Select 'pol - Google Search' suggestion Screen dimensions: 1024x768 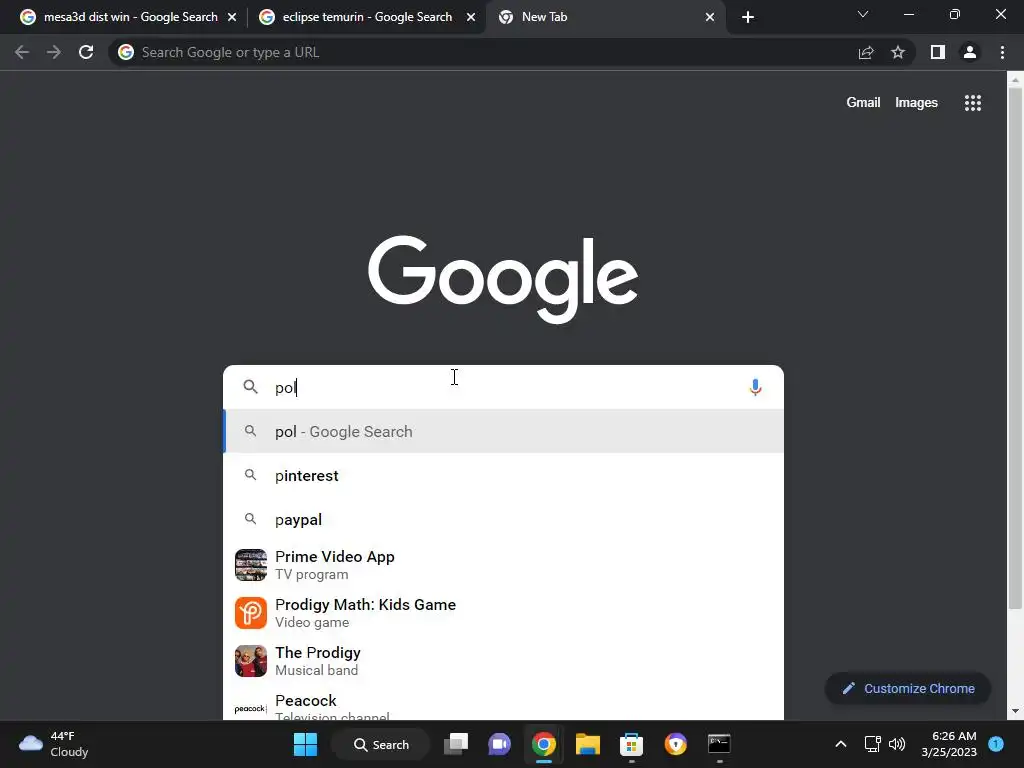503,431
